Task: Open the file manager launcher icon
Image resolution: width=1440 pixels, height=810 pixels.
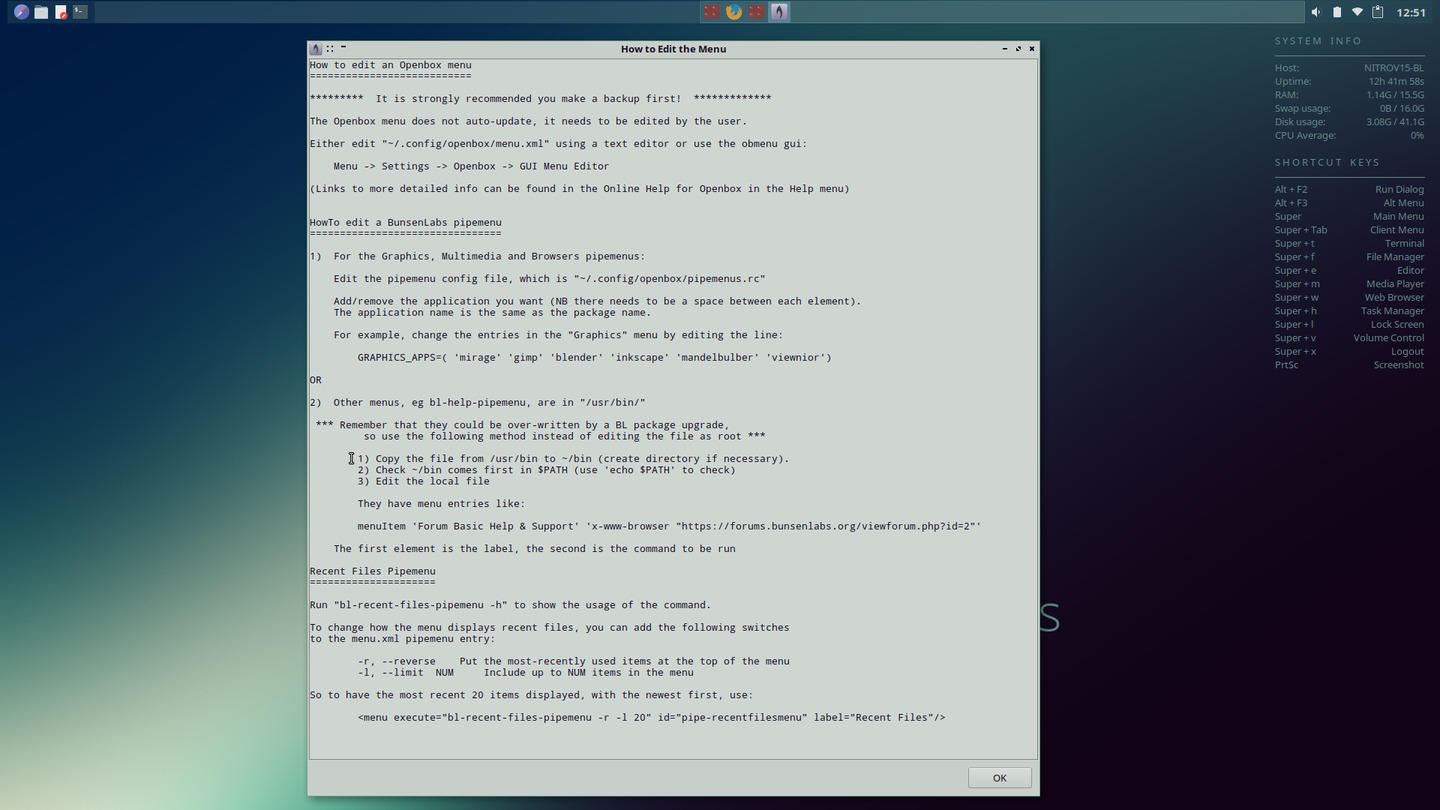Action: [41, 12]
